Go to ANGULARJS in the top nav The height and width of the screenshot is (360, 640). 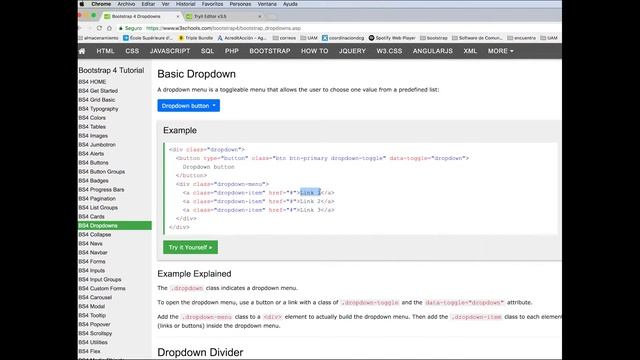pos(433,51)
